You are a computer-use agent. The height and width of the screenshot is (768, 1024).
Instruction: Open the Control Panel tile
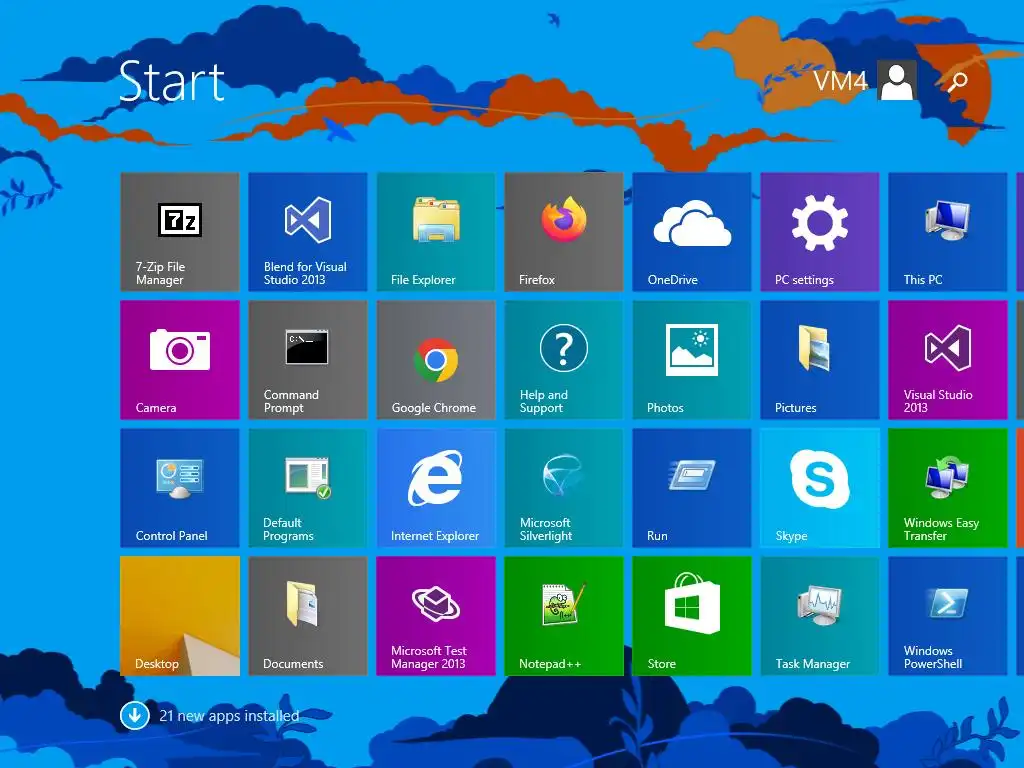[x=180, y=488]
